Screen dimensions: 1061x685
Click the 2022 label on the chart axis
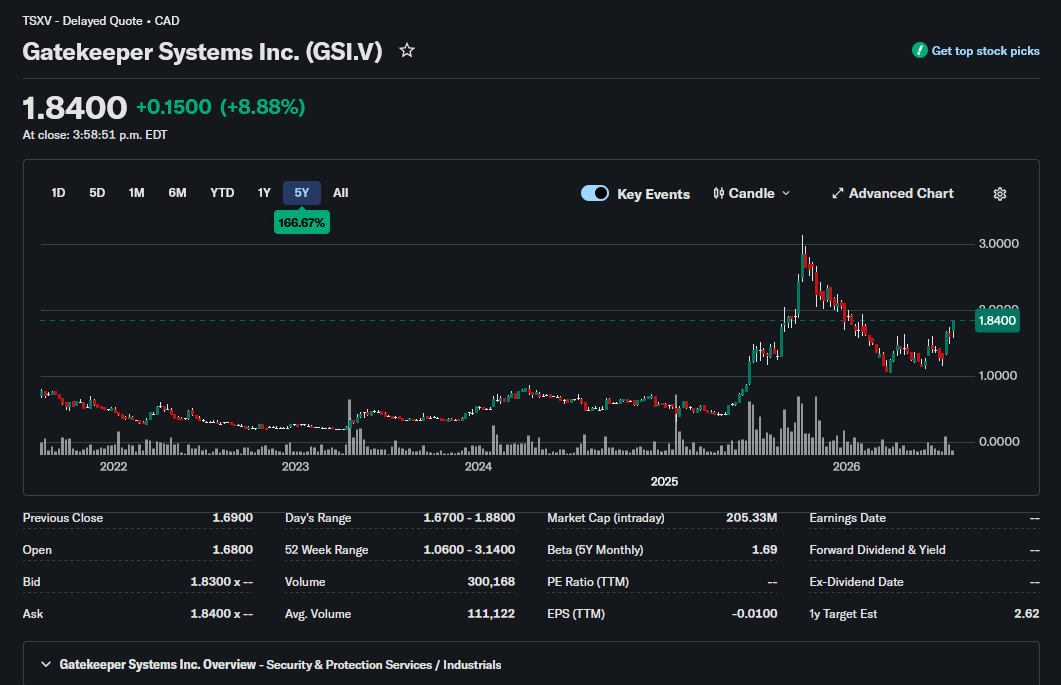[x=113, y=466]
